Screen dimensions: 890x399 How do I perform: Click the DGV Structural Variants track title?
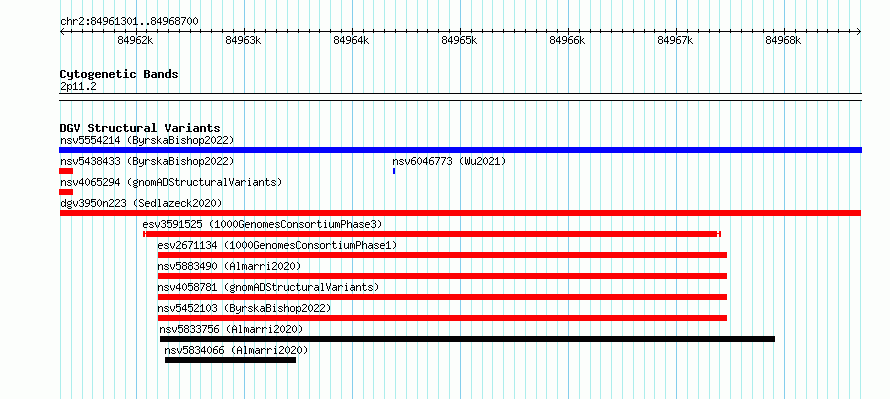(140, 128)
